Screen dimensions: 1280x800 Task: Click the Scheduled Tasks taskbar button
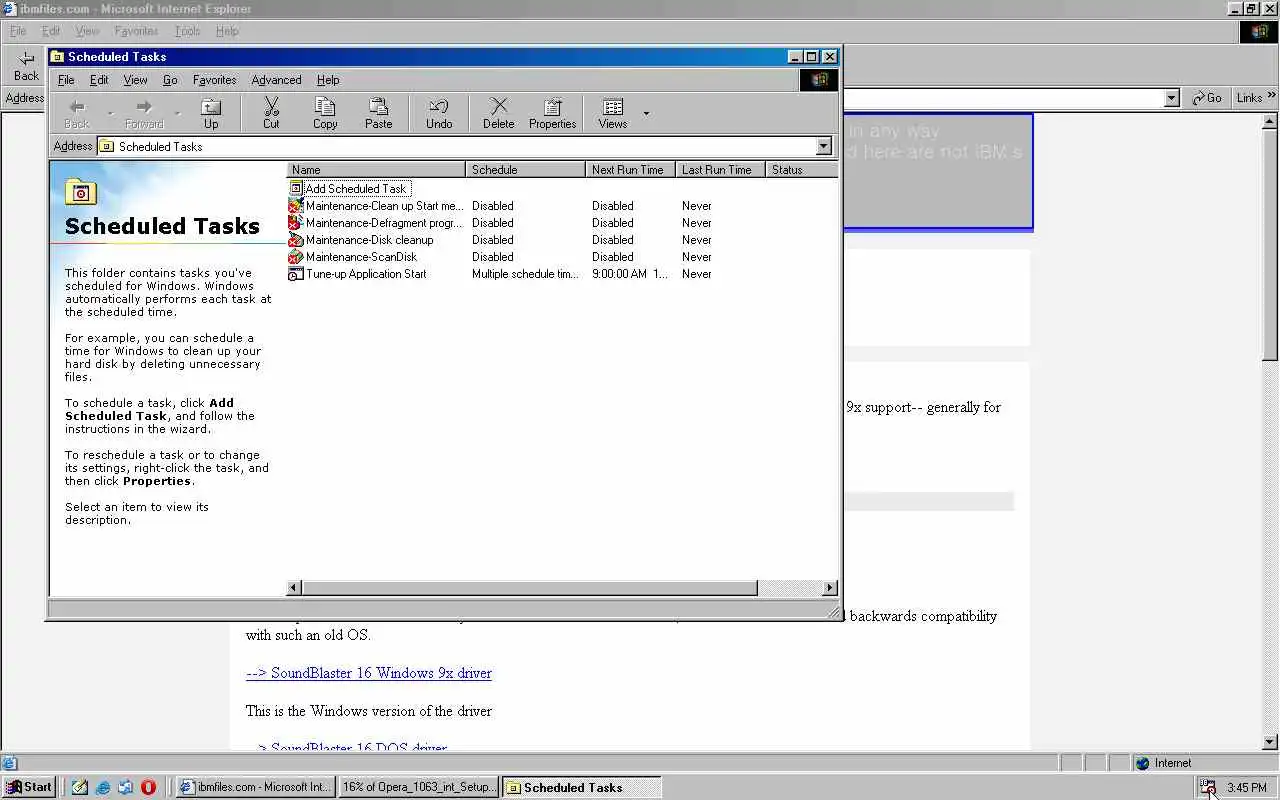point(581,787)
